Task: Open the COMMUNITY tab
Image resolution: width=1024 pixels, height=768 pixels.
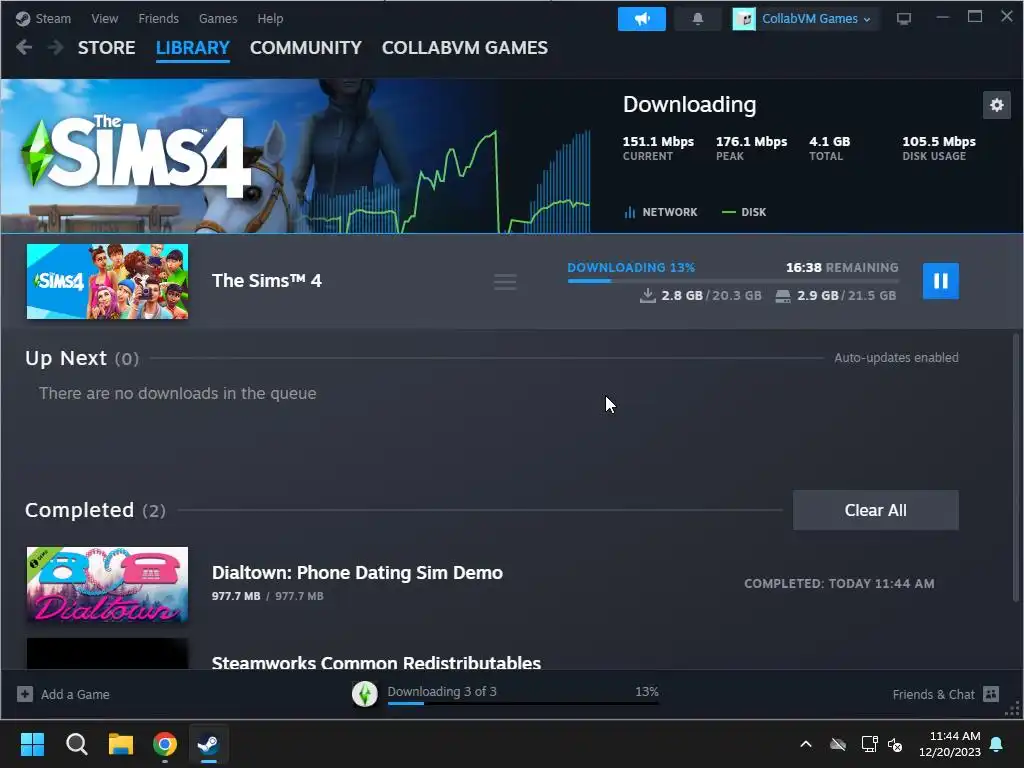Action: click(306, 48)
